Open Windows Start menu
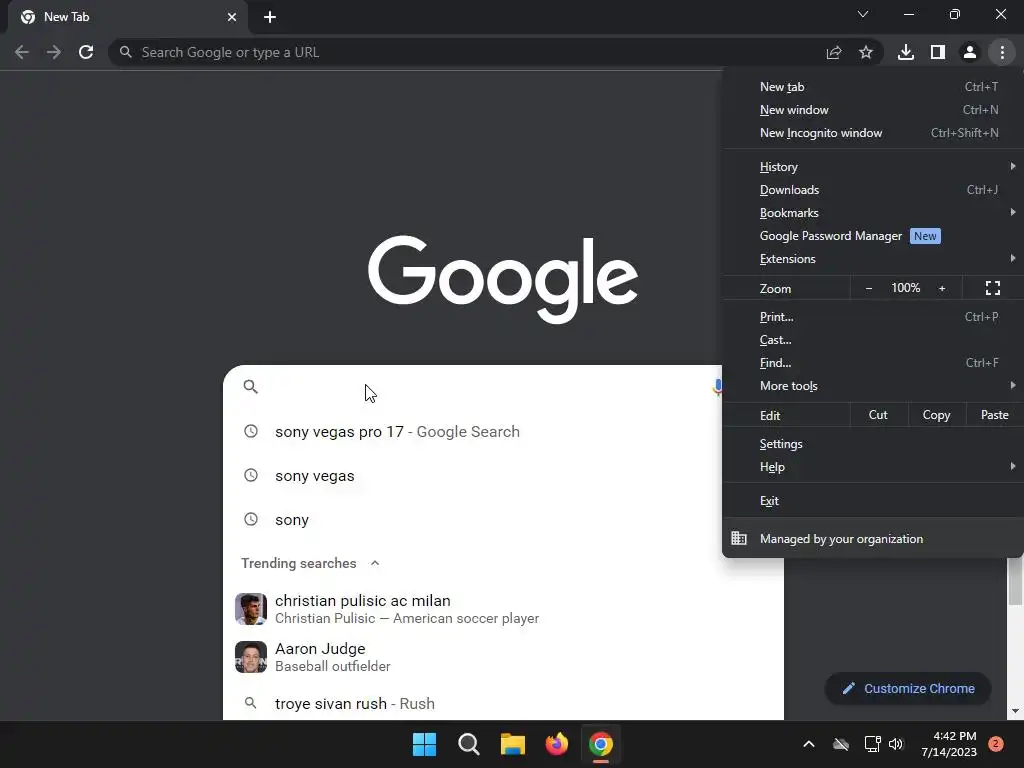 click(x=424, y=744)
